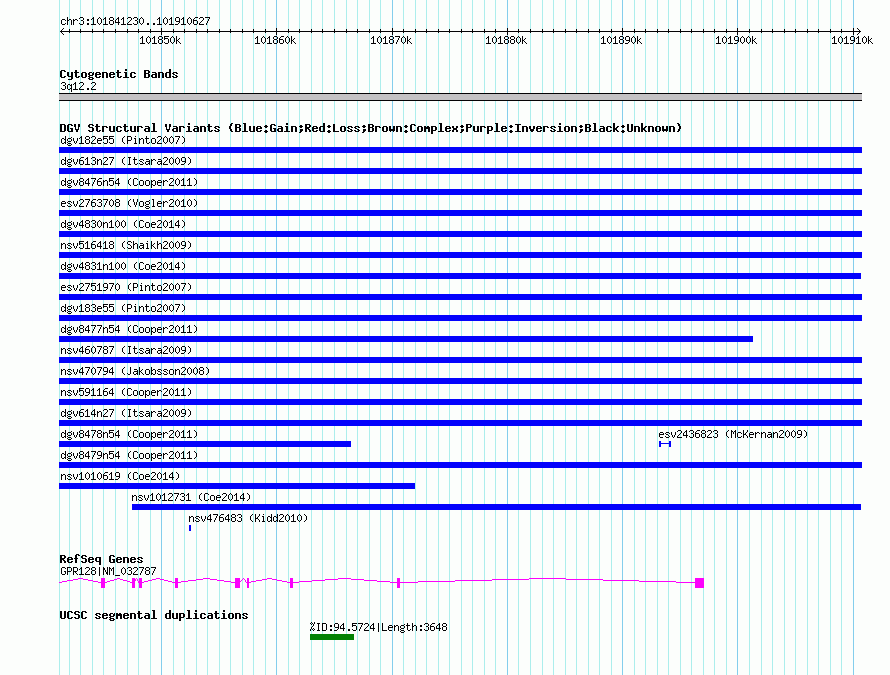The height and width of the screenshot is (675, 890).
Task: Click the last large GPR128 exon block
Action: pyautogui.click(x=699, y=583)
